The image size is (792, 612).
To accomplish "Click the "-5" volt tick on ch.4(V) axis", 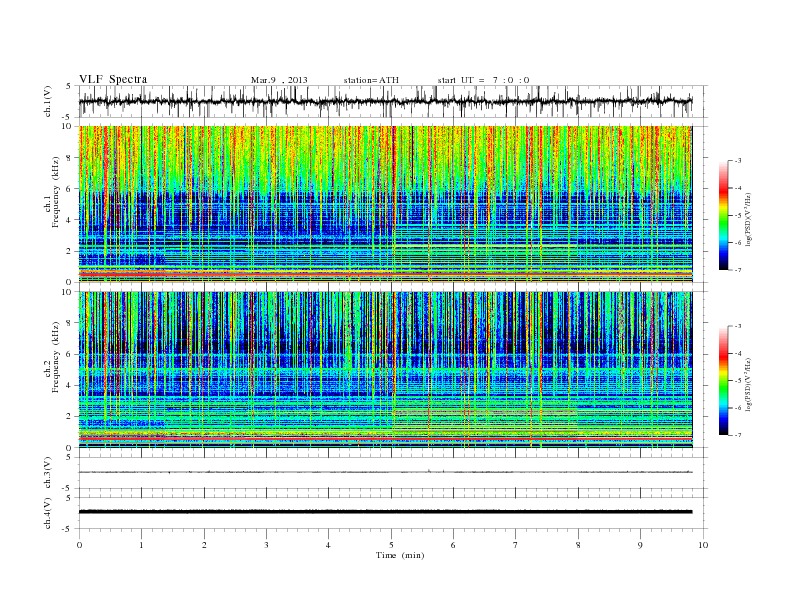I will coord(67,529).
